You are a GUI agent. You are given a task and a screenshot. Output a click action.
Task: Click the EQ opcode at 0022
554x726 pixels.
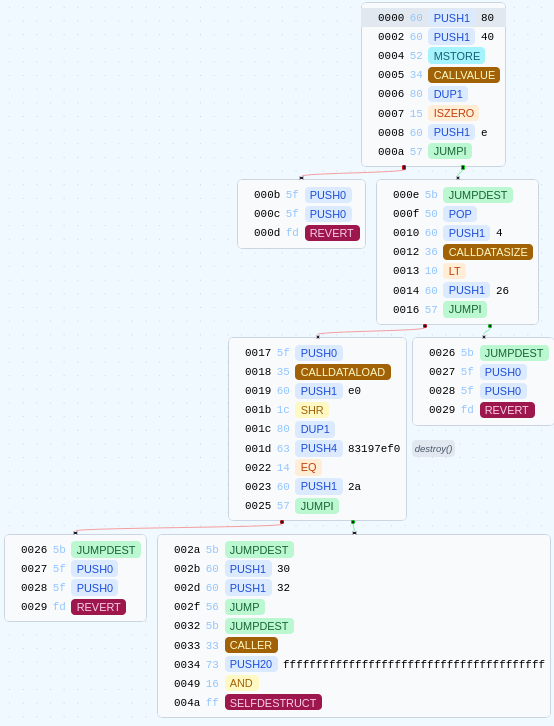point(308,467)
